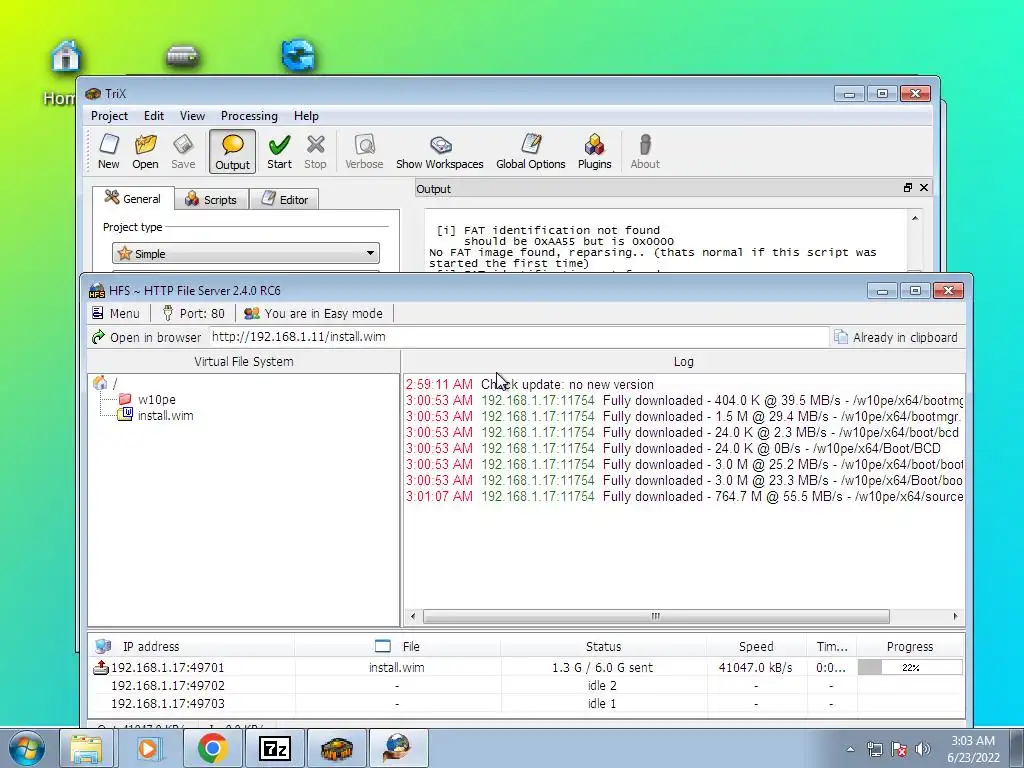Select the w10pe folder in file tree
The width and height of the screenshot is (1024, 768).
tap(148, 400)
